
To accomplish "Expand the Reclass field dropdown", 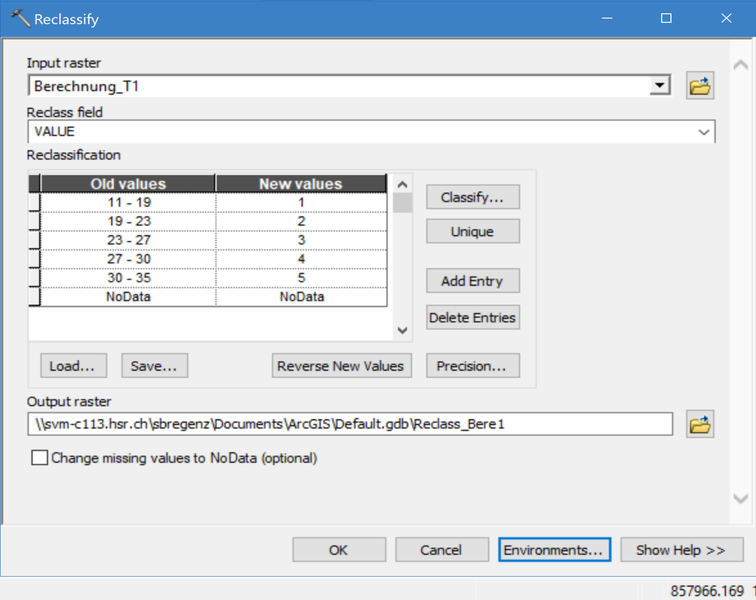I will (x=704, y=132).
